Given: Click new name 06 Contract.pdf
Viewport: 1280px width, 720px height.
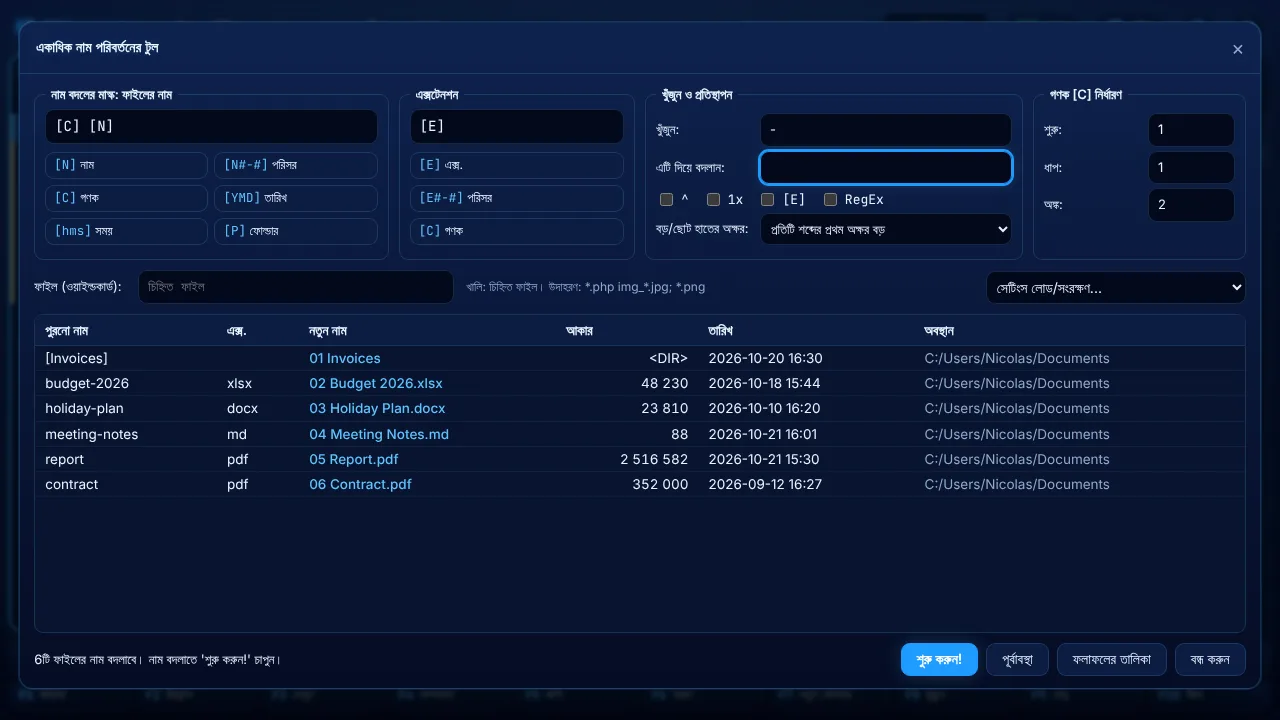Looking at the screenshot, I should click(360, 484).
